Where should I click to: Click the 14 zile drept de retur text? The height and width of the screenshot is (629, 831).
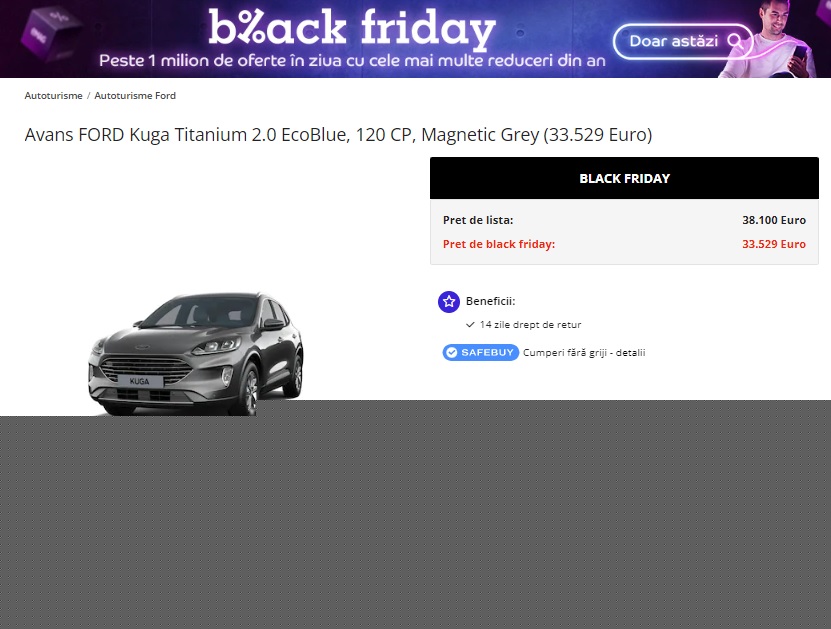(531, 325)
